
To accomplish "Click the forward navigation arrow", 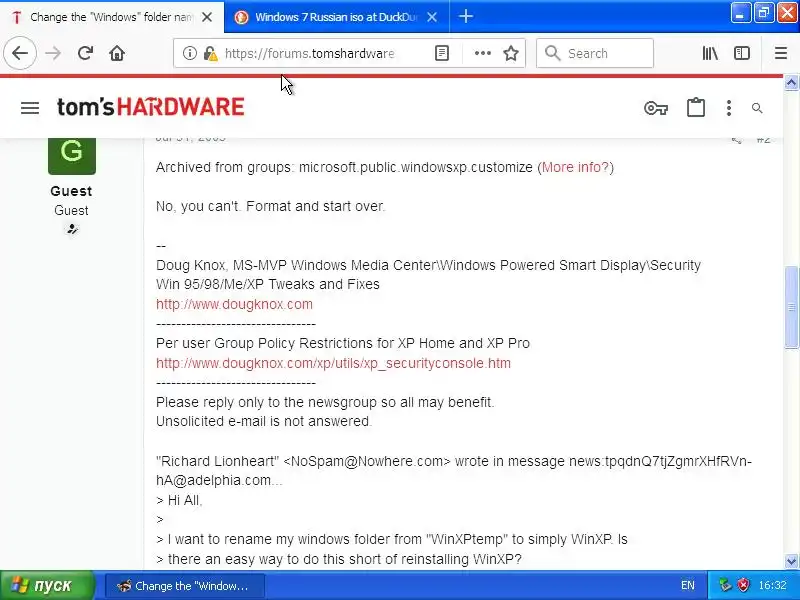I will point(53,53).
